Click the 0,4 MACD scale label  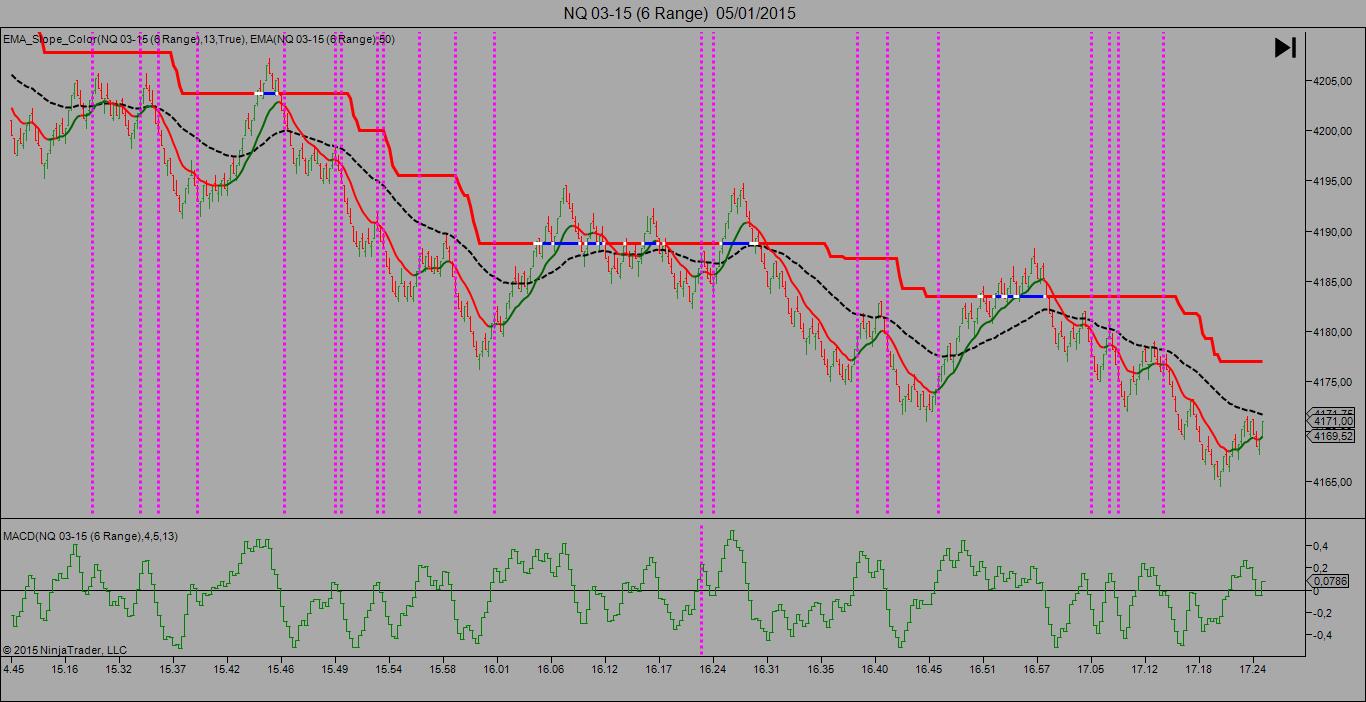point(1320,547)
